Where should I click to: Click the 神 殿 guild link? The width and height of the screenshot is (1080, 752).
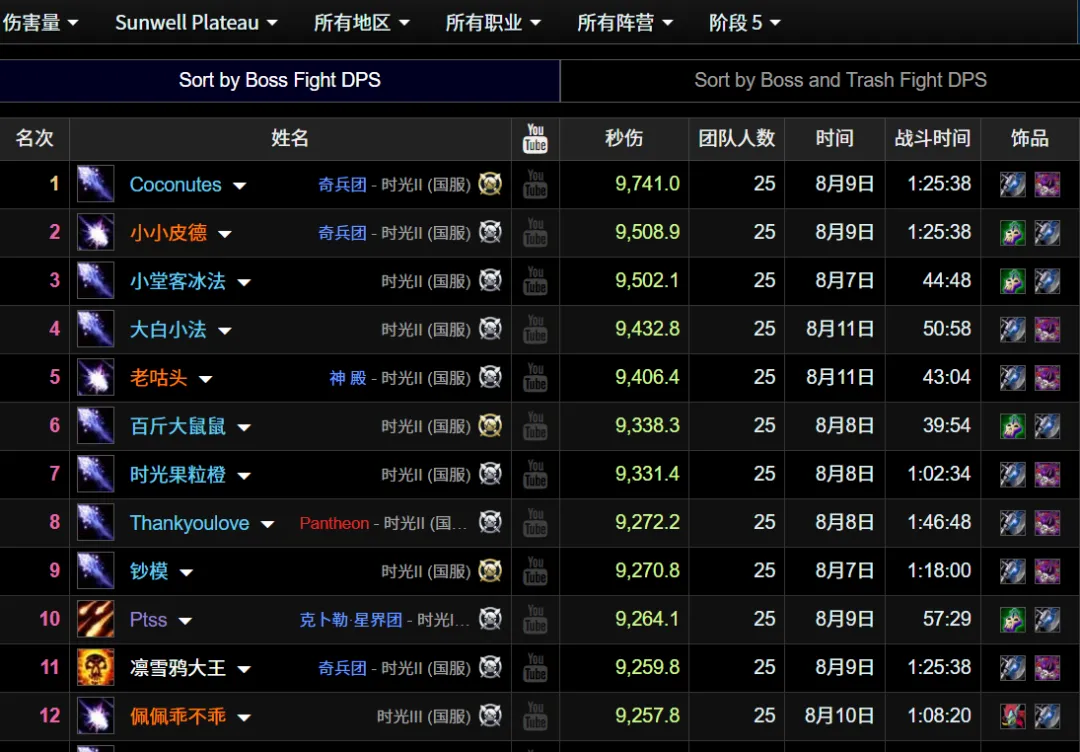click(x=348, y=377)
